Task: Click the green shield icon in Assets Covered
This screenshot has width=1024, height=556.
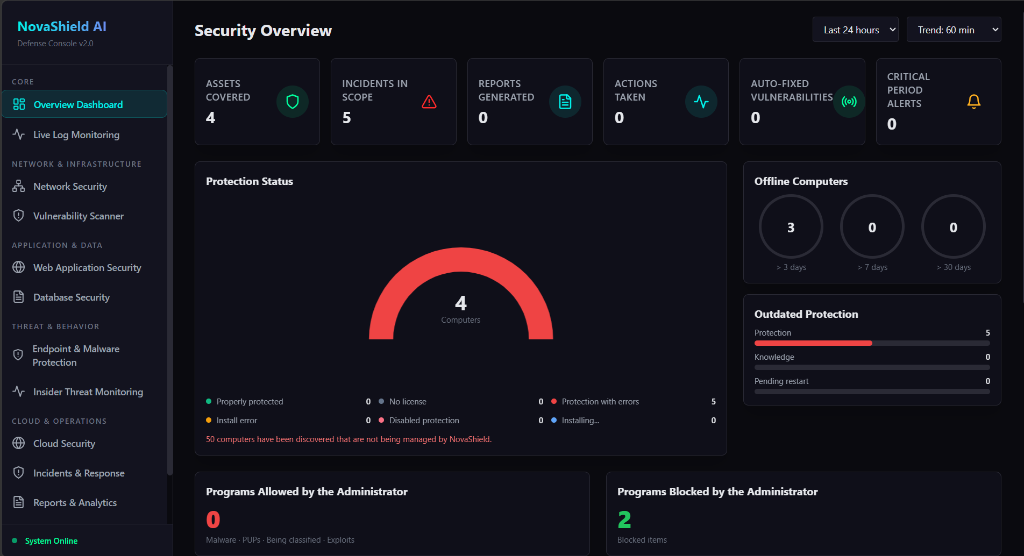Action: coord(293,101)
